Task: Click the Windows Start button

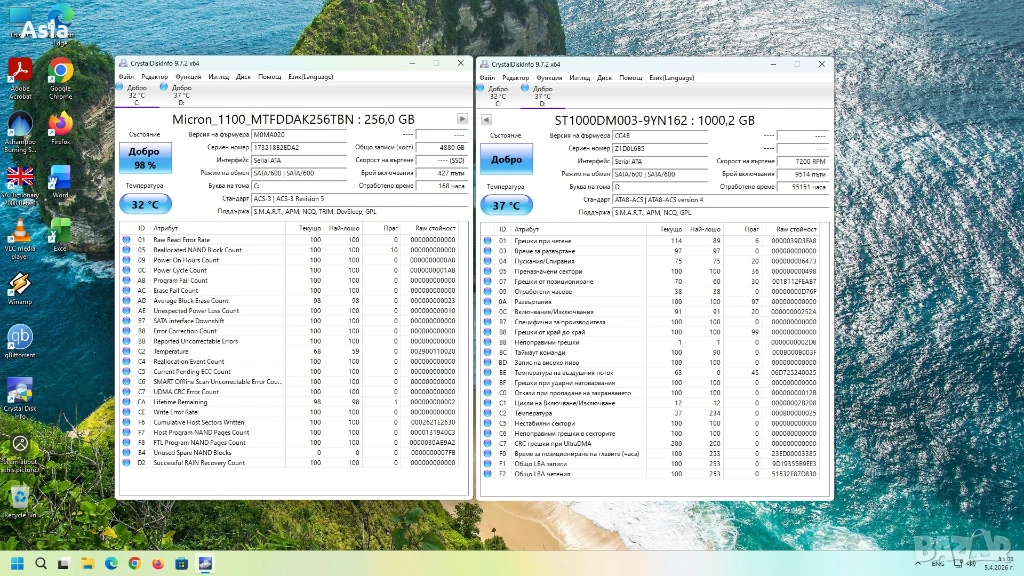Action: coord(17,564)
